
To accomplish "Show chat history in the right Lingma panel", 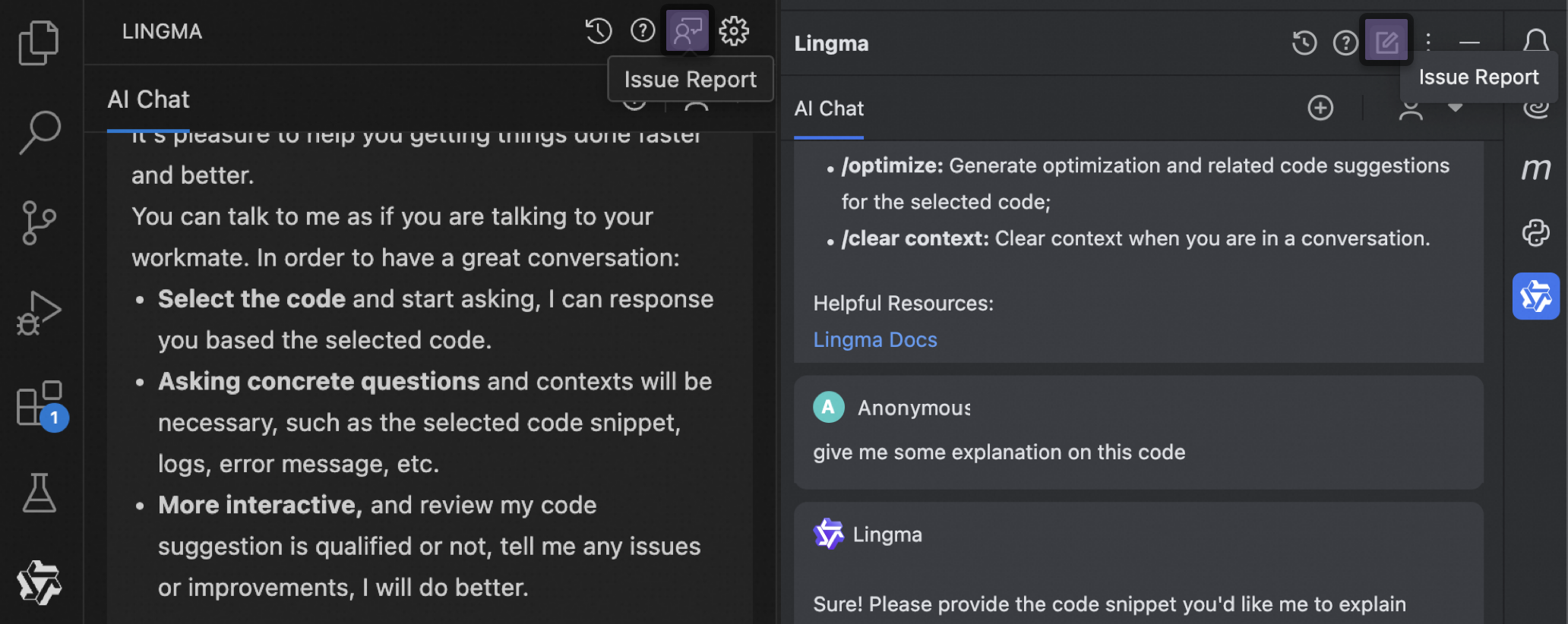I will pyautogui.click(x=1304, y=43).
